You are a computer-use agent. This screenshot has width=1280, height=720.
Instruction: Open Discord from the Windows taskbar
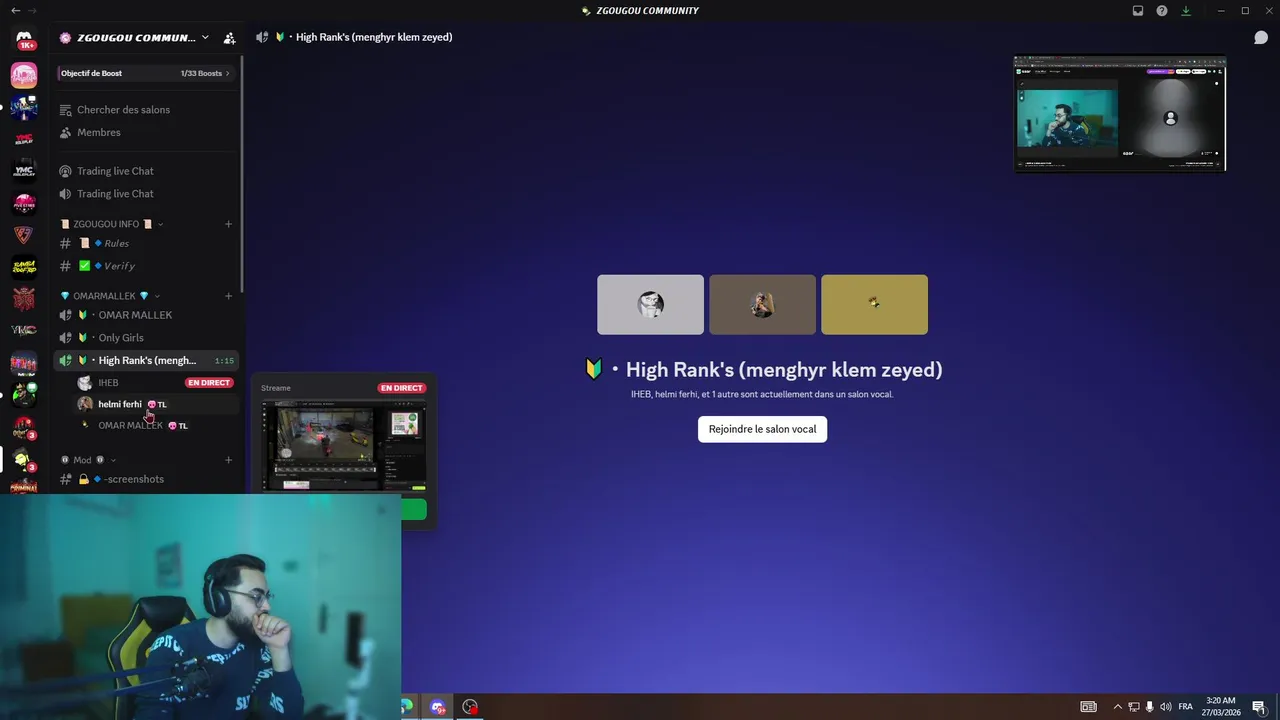(x=438, y=707)
